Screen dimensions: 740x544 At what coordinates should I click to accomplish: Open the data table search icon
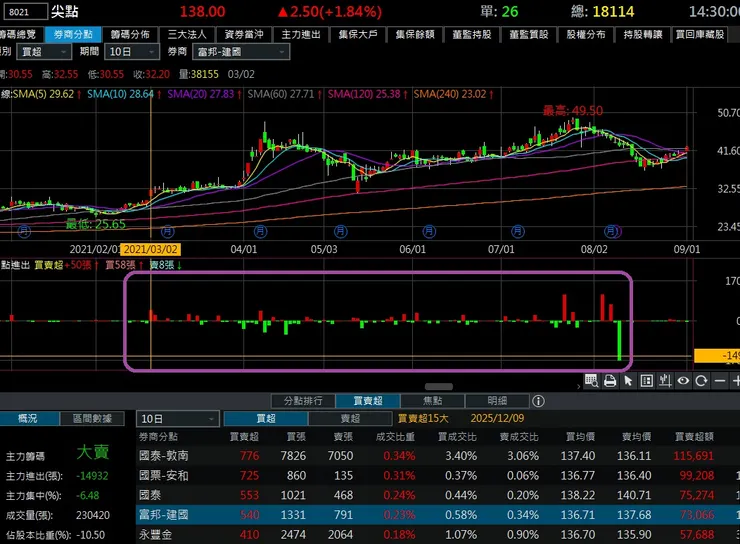(x=591, y=380)
